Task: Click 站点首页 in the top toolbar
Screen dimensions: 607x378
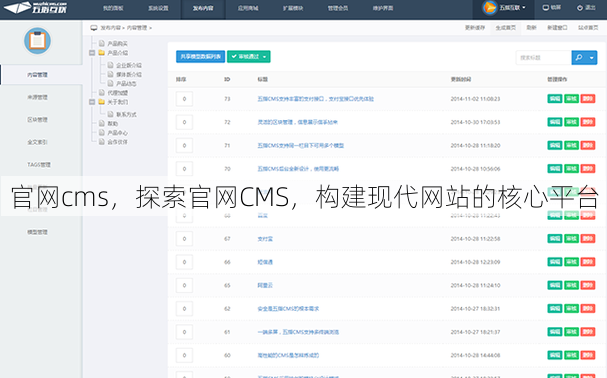Action: pos(588,27)
